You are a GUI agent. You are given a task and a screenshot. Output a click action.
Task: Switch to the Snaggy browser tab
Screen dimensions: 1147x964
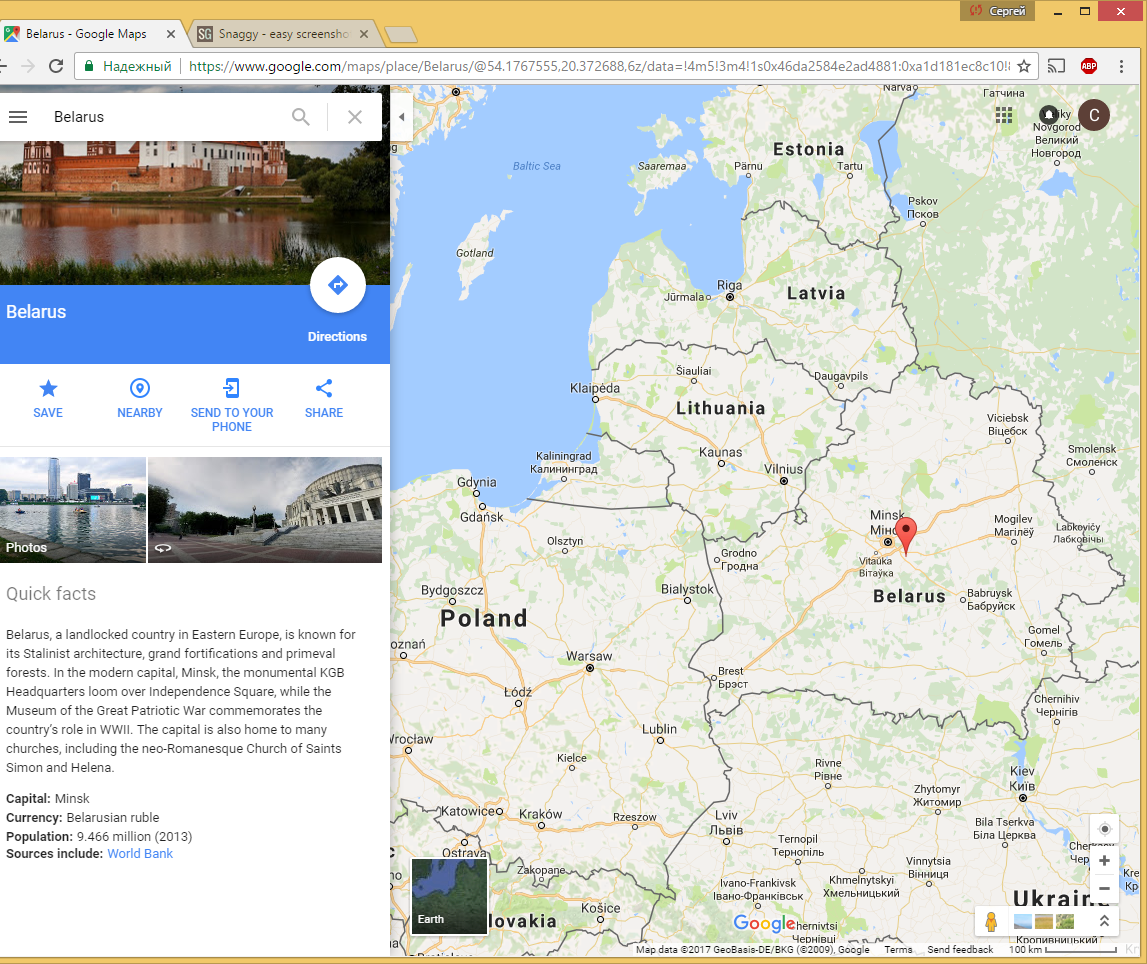[282, 34]
